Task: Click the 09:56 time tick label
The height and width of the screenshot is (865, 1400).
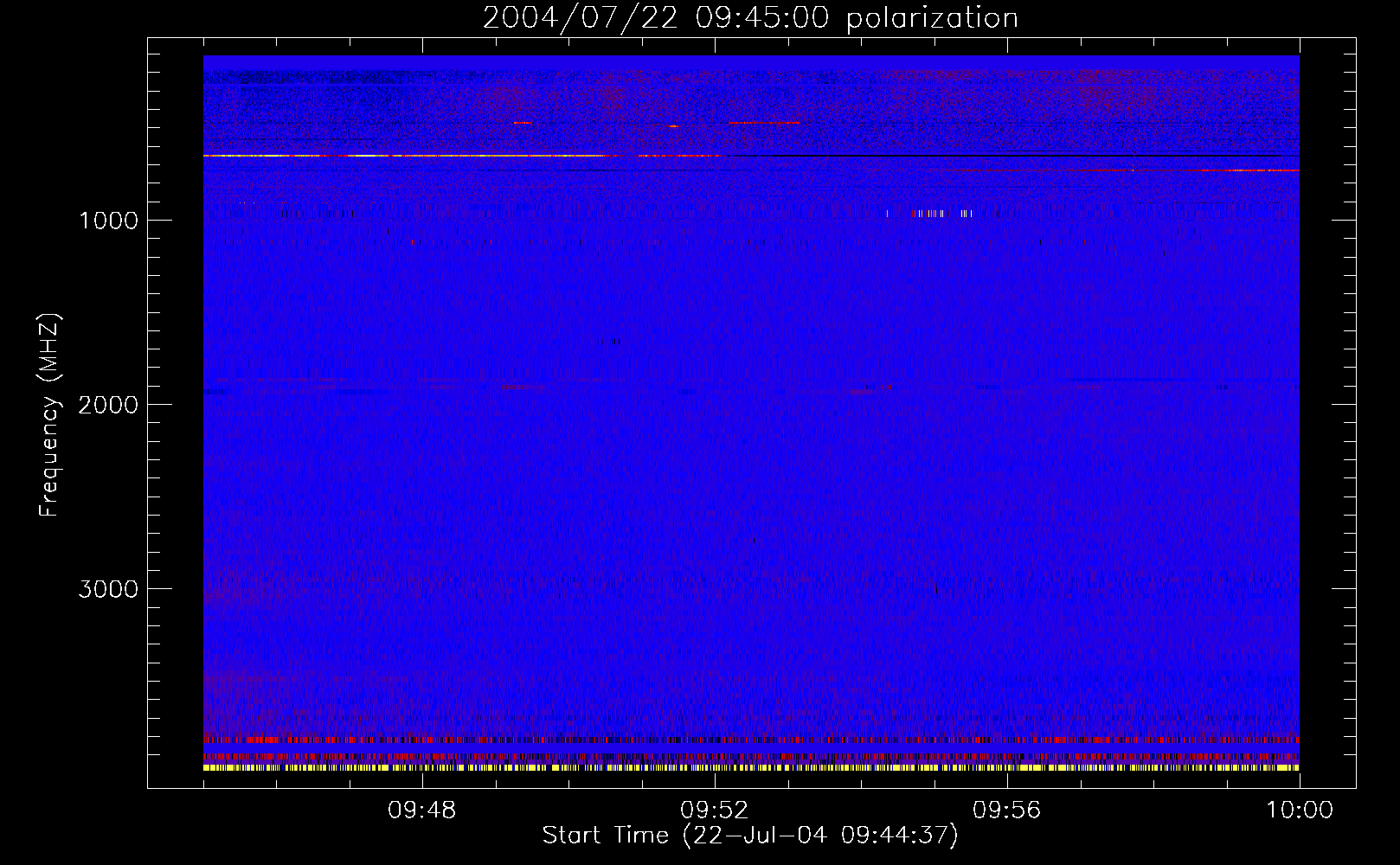Action: 1006,811
